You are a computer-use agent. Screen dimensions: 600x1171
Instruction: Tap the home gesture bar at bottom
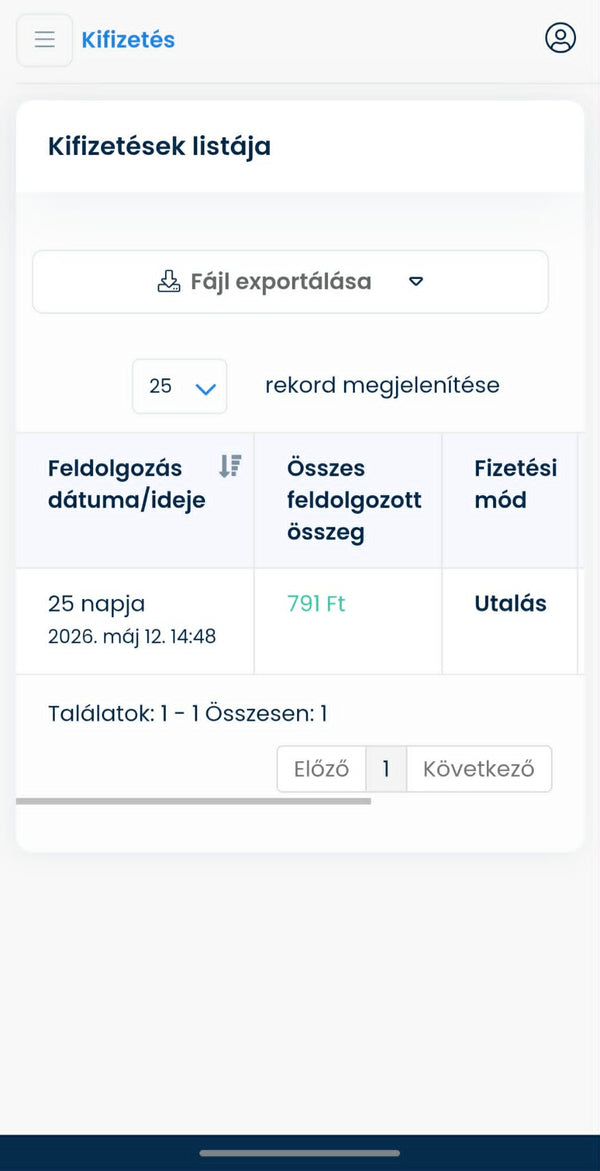300,1153
